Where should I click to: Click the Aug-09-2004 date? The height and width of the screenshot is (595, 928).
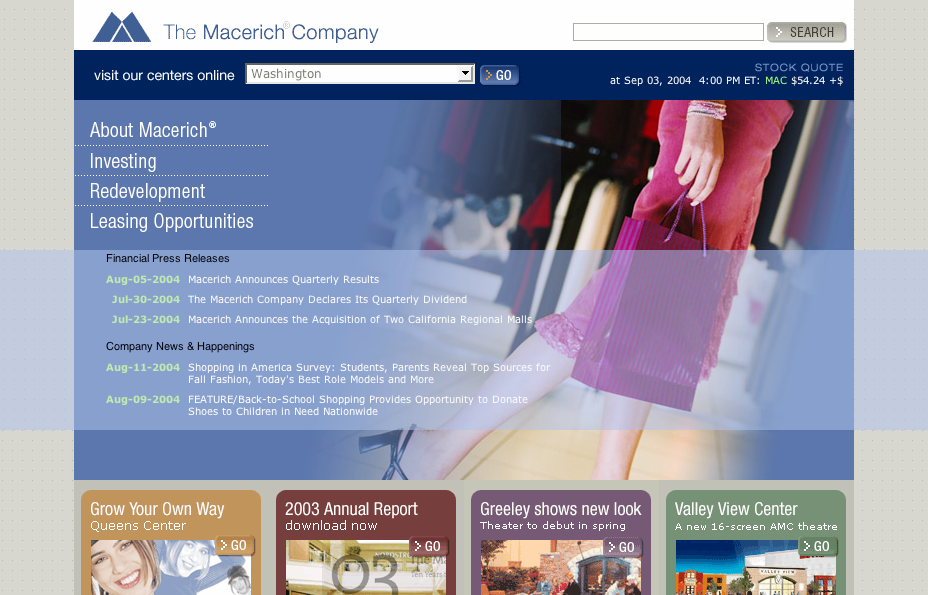click(x=143, y=400)
